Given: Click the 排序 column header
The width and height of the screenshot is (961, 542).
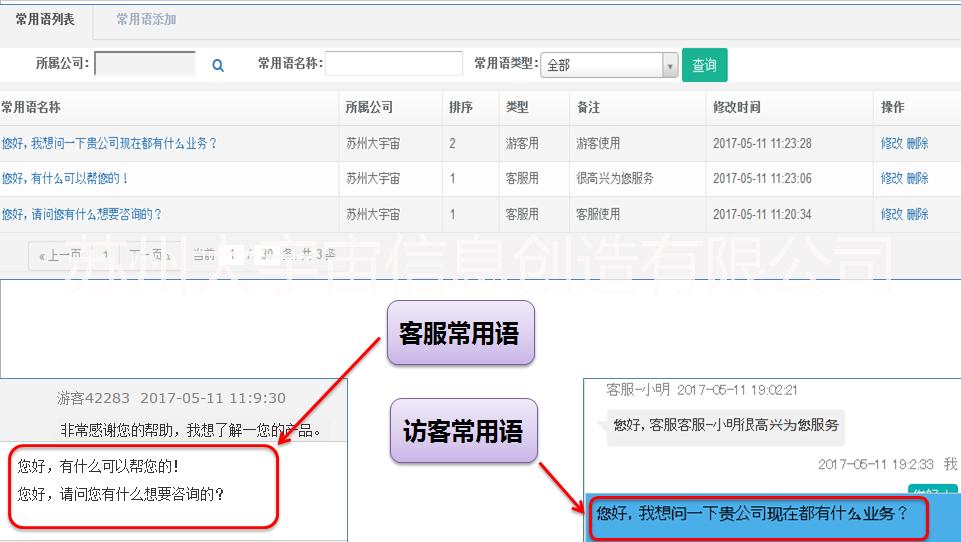Looking at the screenshot, I should click(x=461, y=107).
